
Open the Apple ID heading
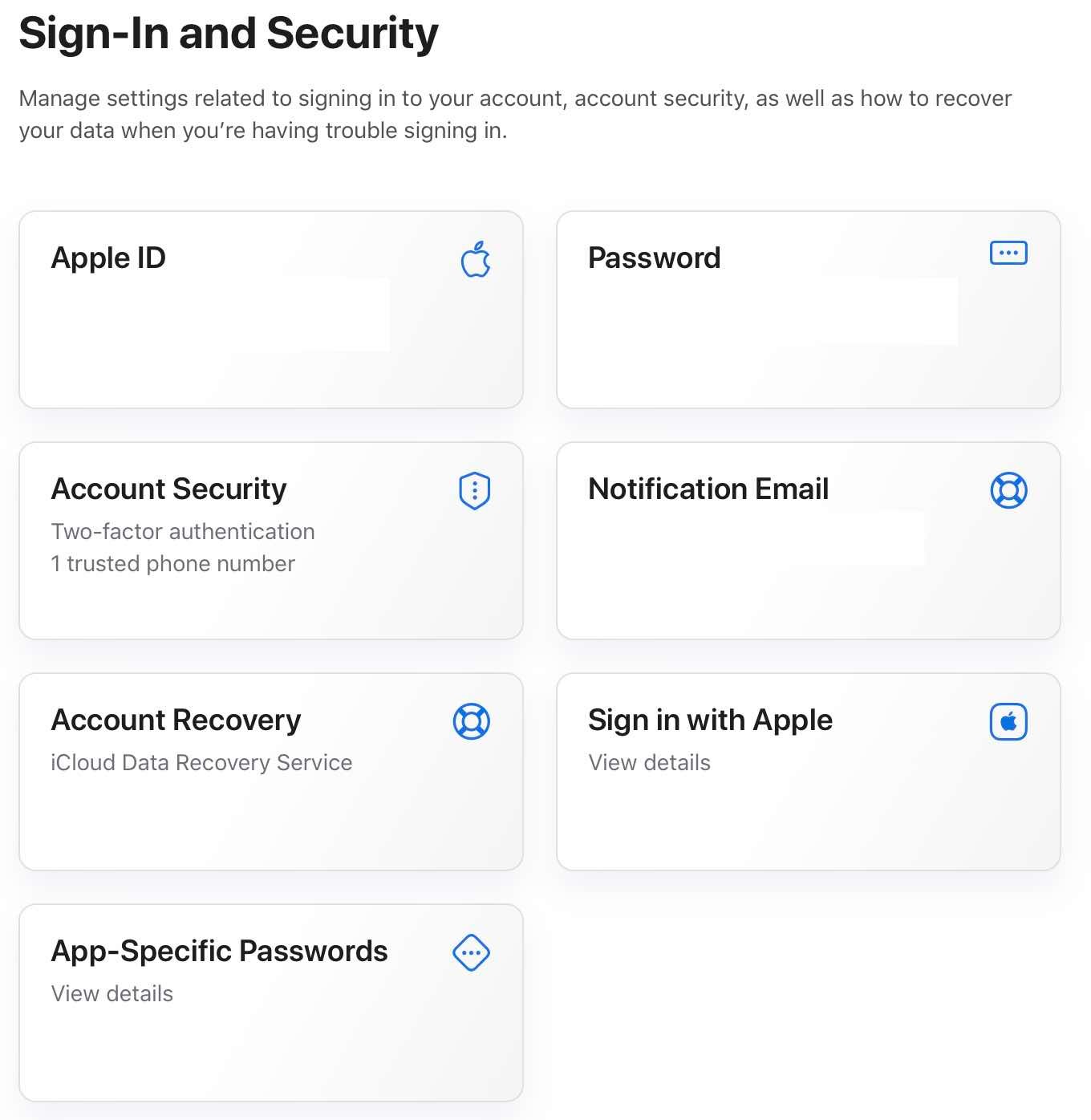tap(108, 258)
